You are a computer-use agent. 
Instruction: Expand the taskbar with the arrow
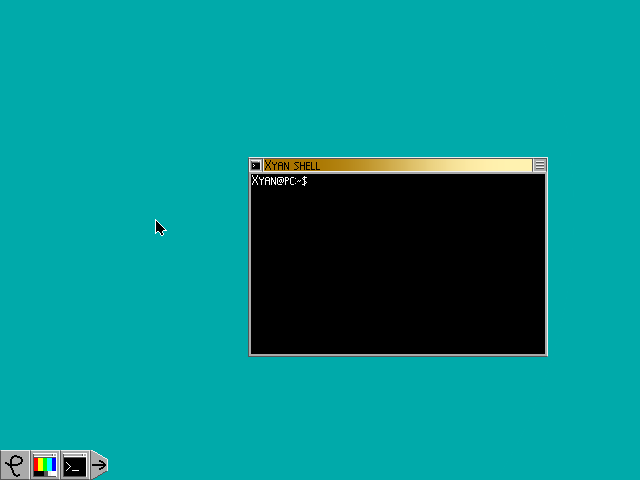(x=99, y=465)
